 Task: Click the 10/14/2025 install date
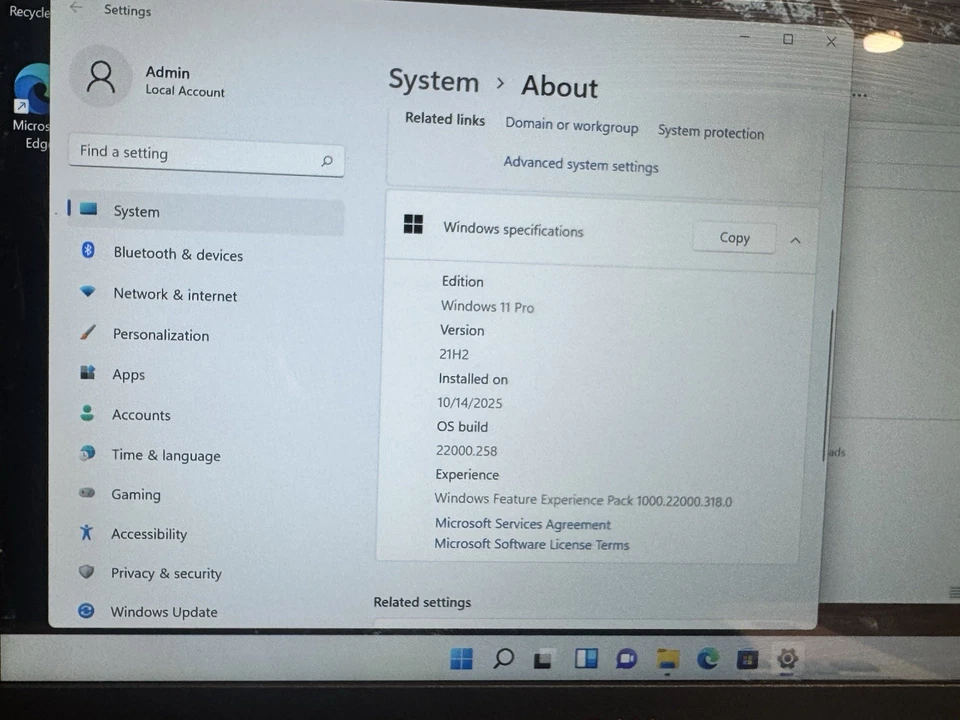pos(470,403)
